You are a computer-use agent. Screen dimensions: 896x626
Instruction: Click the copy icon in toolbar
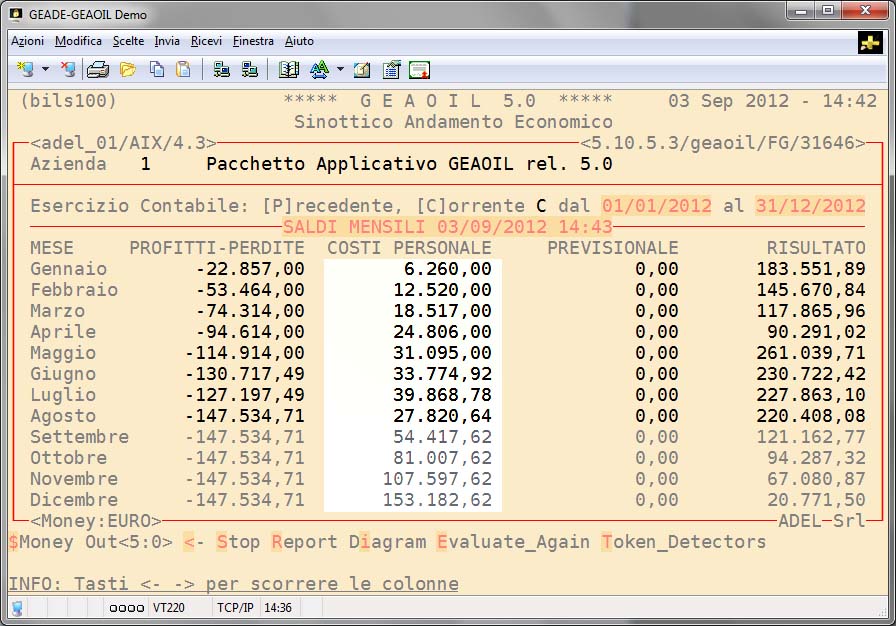tap(157, 70)
